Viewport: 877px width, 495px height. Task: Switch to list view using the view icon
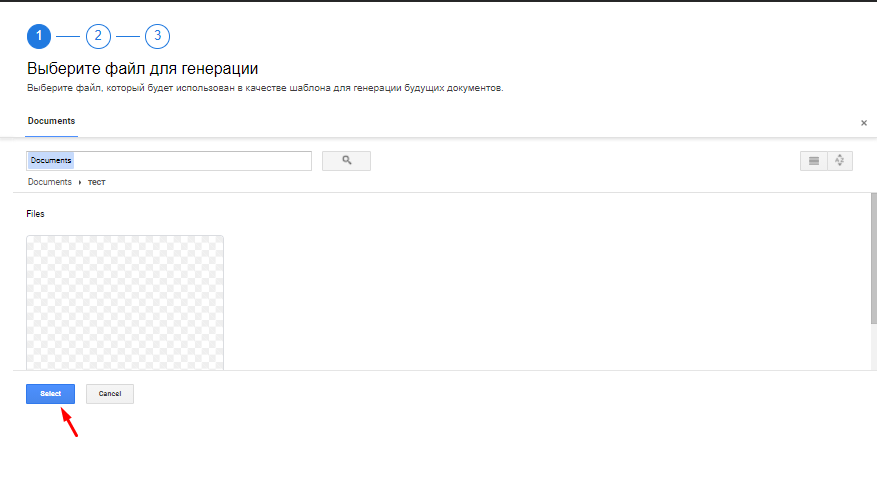pos(813,160)
